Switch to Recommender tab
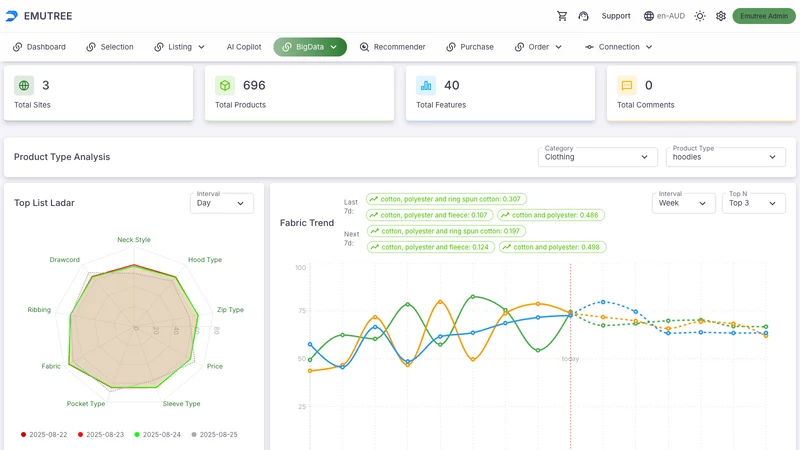The width and height of the screenshot is (800, 450). point(392,47)
